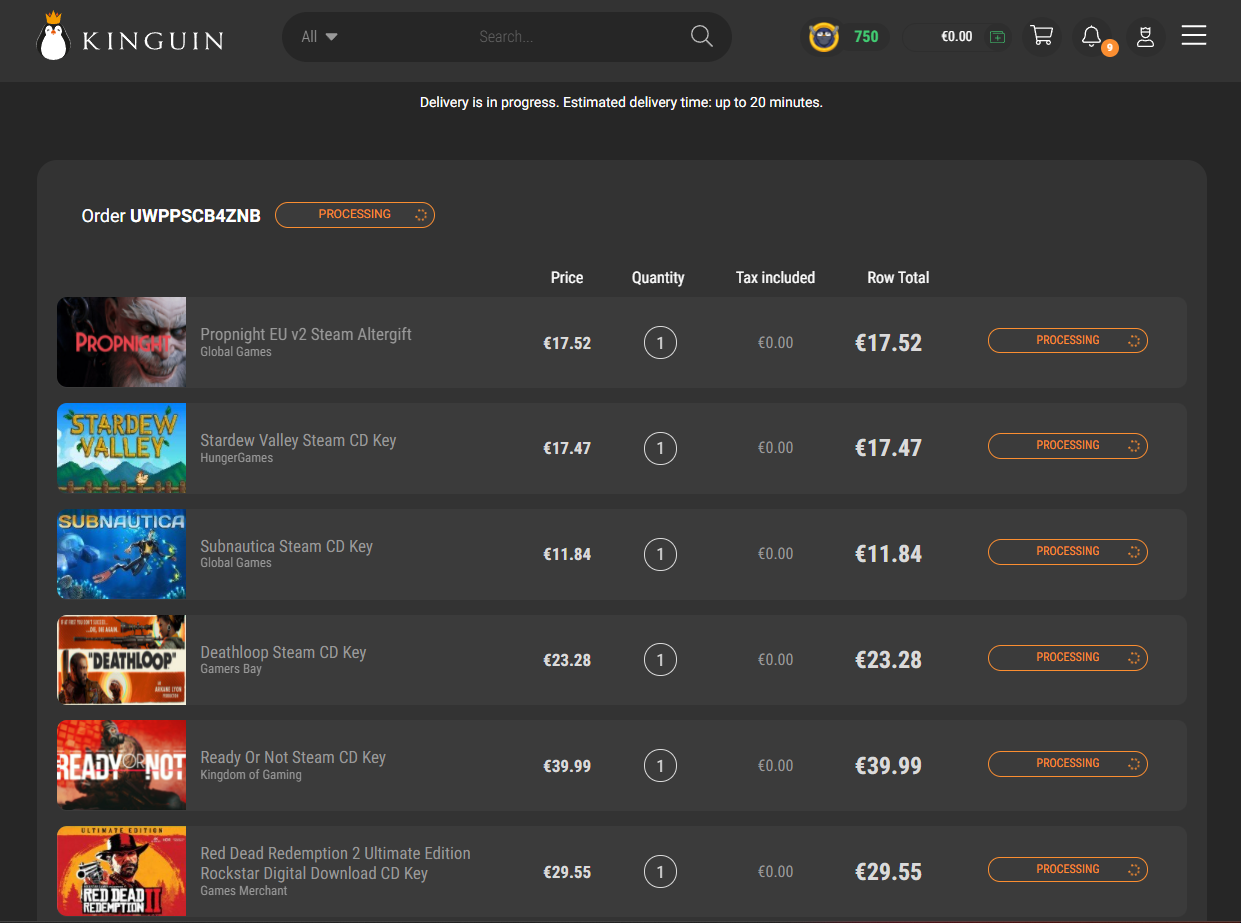The width and height of the screenshot is (1241, 923).
Task: Click Ready Or Not row PROCESSING status
Action: tap(1068, 764)
